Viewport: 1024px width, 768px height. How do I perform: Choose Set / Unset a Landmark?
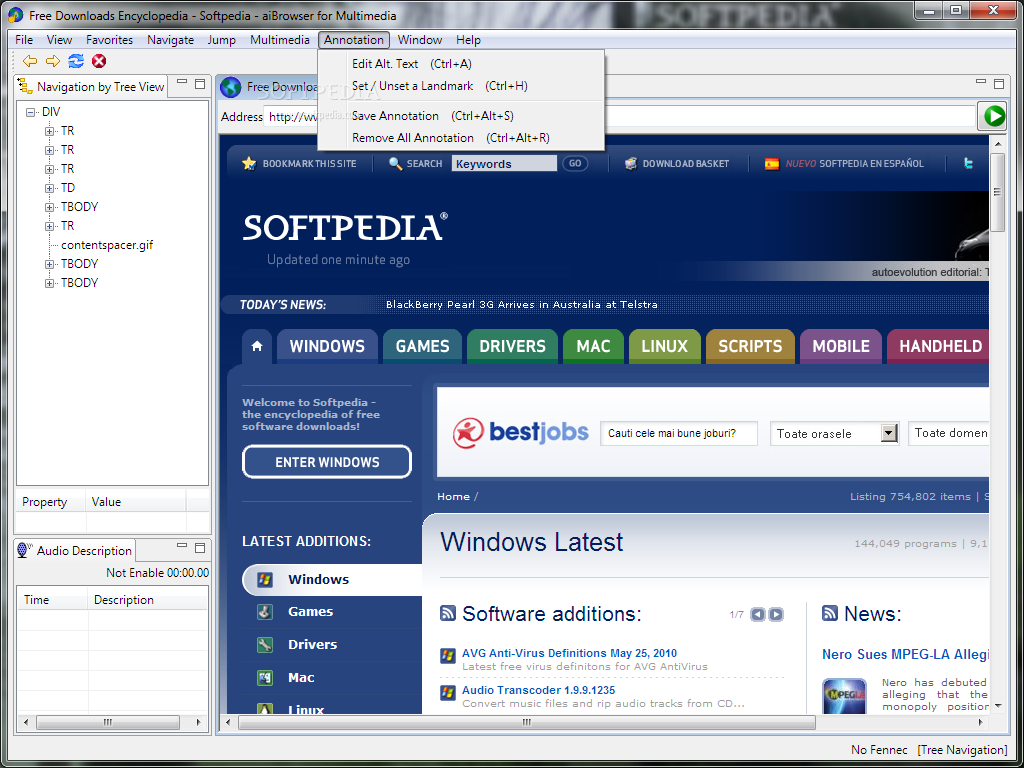pos(461,86)
